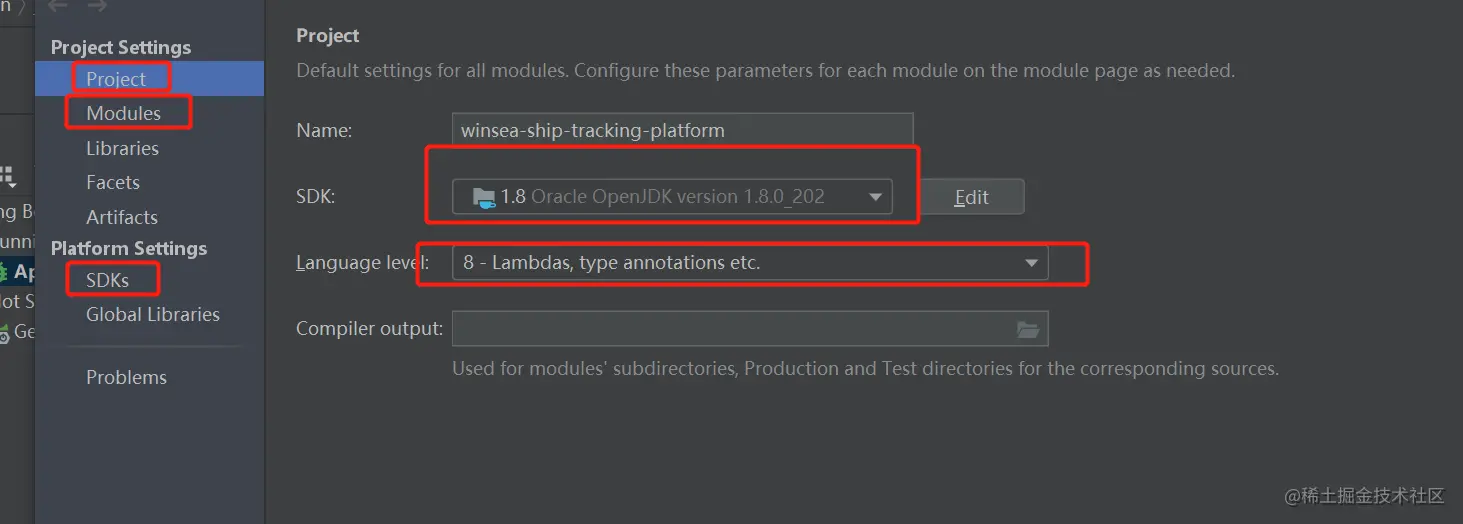The image size is (1463, 524).
Task: Show the Problems section
Action: tap(126, 377)
